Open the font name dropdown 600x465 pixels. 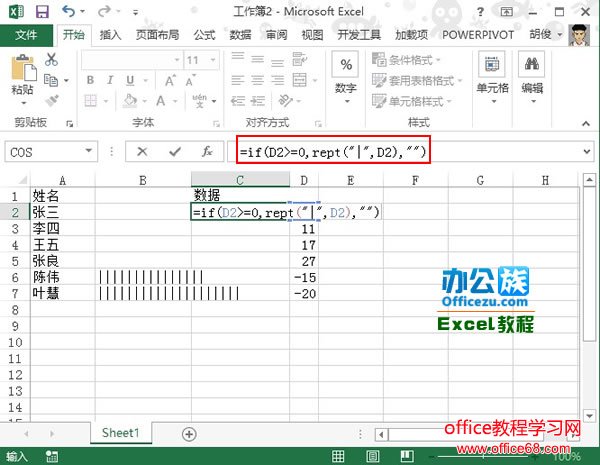(177, 60)
